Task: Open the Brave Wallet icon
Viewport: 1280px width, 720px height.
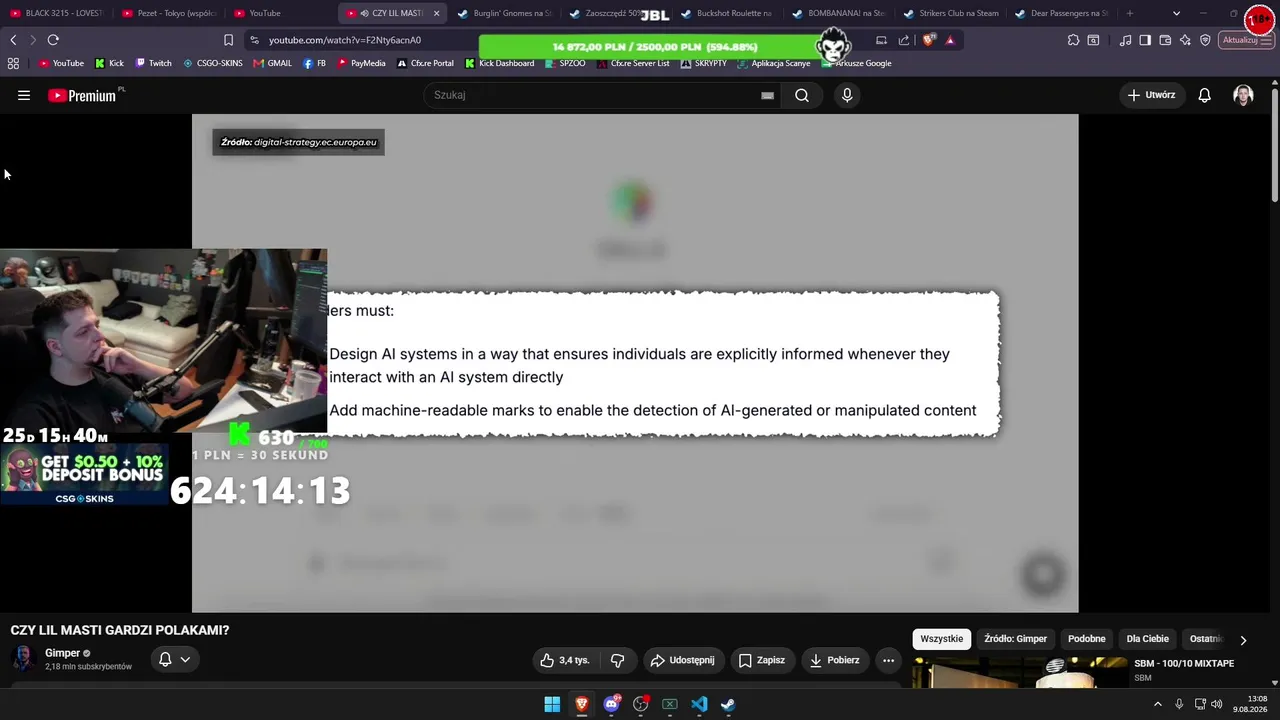Action: click(x=1165, y=40)
